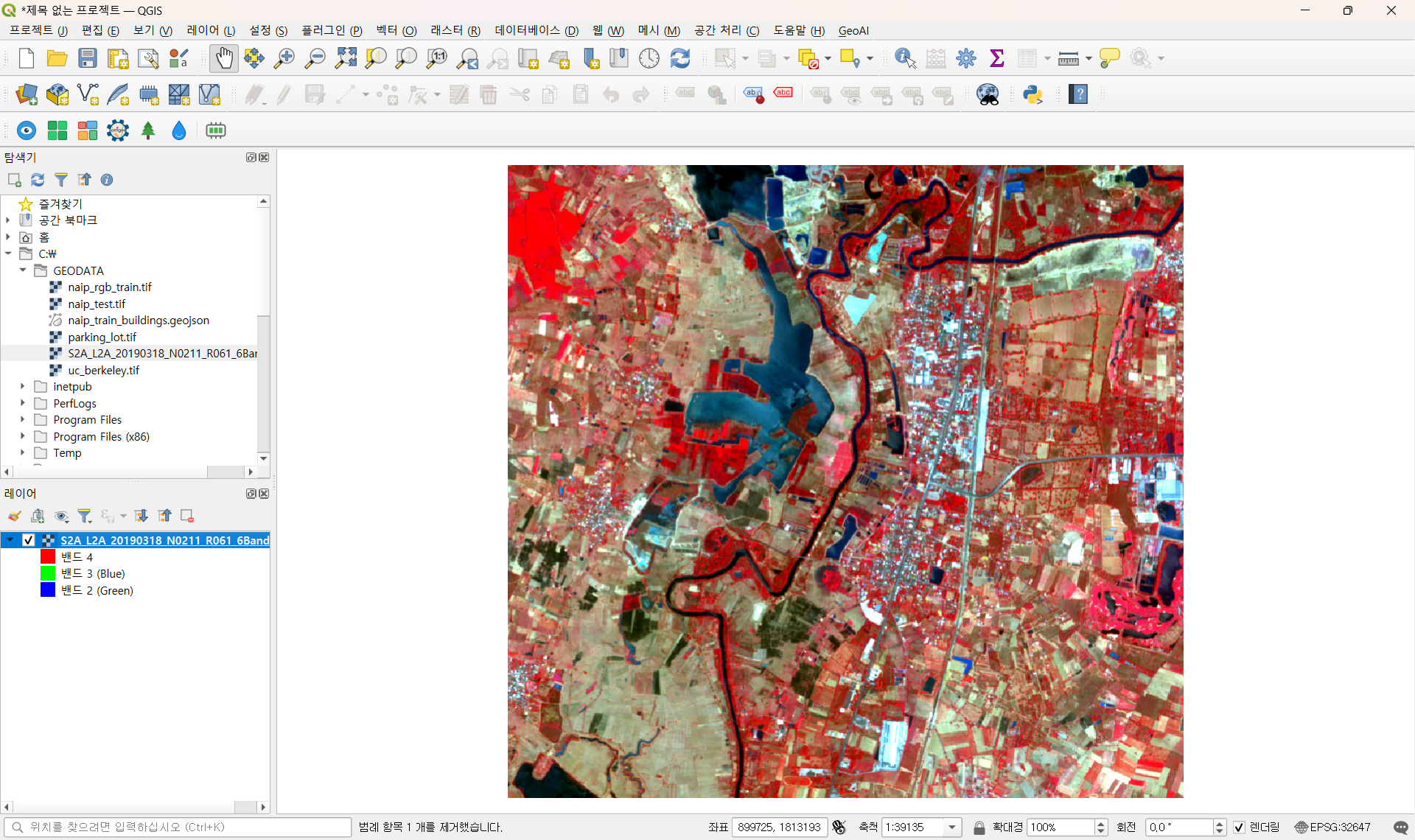Screen dimensions: 1415x840
Task: Open the GeoAI menu
Action: pos(853,30)
